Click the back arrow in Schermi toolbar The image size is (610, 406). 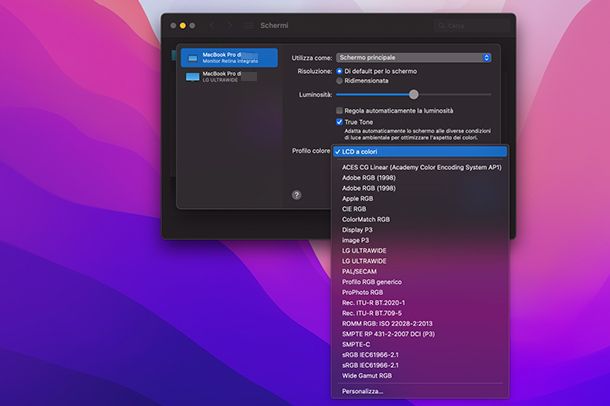pos(212,26)
